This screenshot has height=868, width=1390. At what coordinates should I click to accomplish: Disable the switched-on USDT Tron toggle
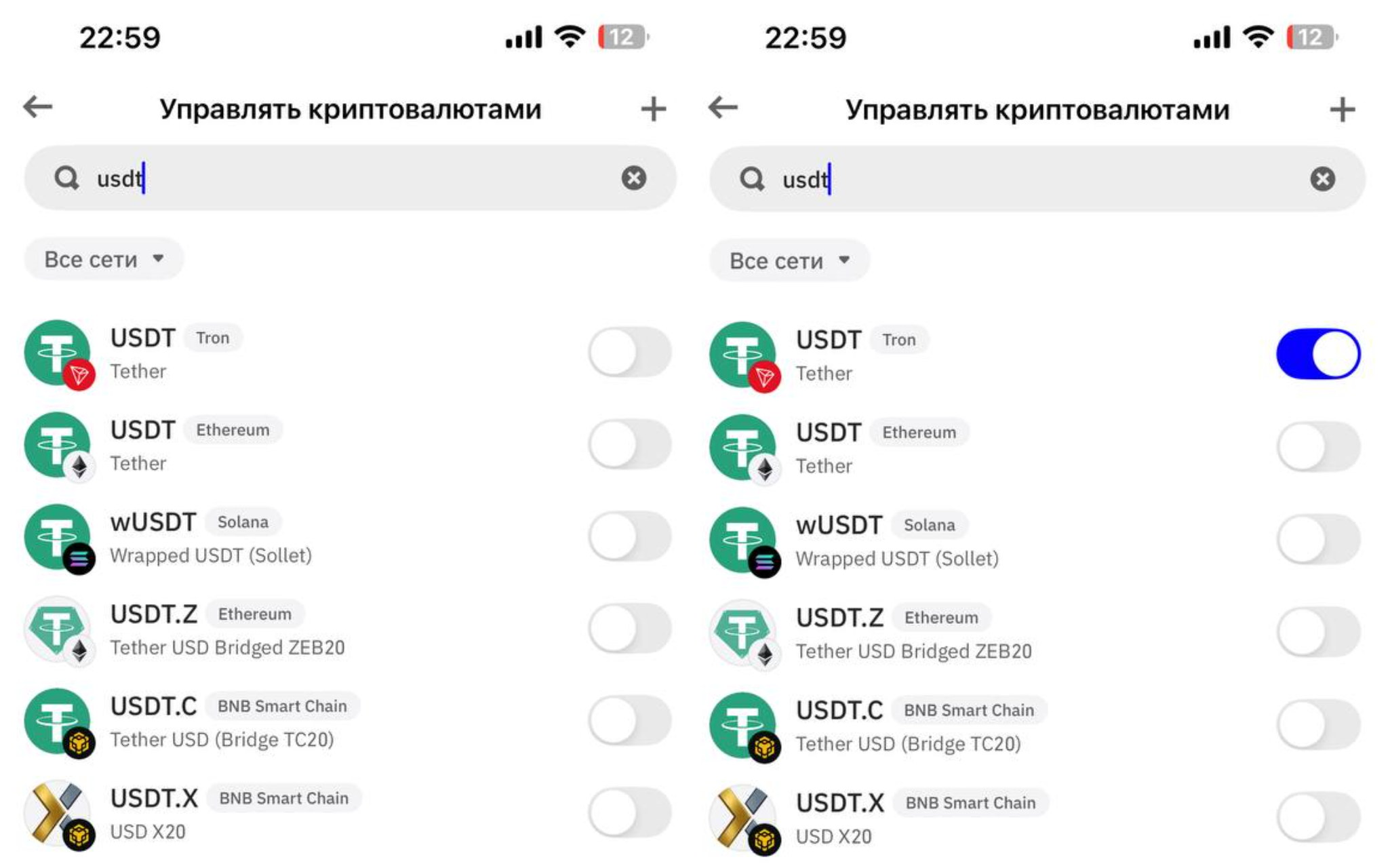pos(1317,354)
